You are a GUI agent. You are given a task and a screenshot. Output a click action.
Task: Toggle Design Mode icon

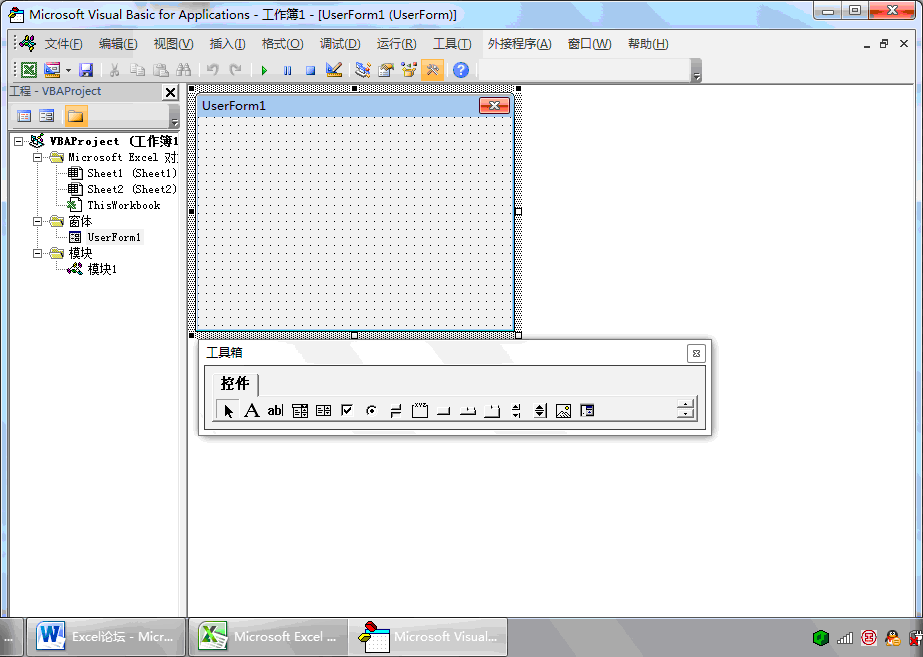pos(334,70)
